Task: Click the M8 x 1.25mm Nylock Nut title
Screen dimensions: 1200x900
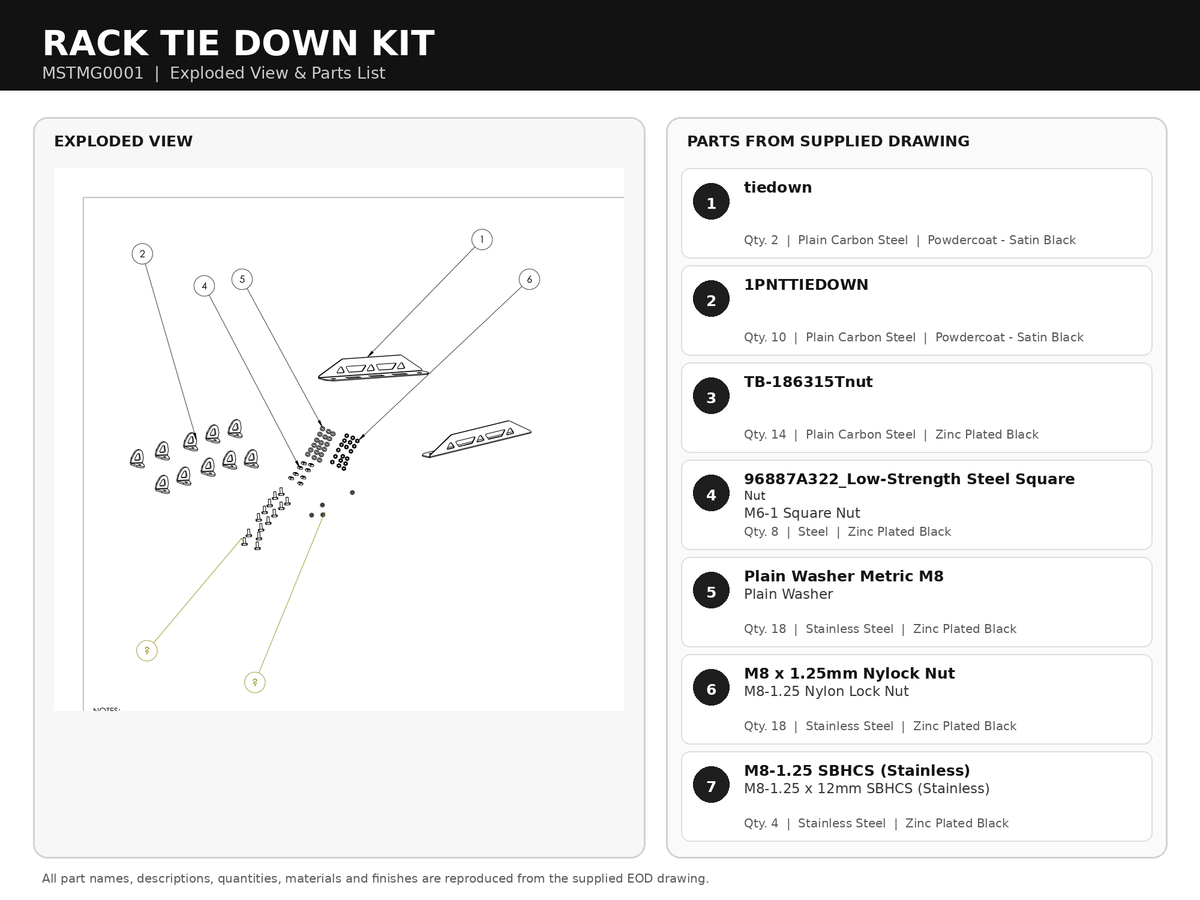Action: click(x=849, y=673)
